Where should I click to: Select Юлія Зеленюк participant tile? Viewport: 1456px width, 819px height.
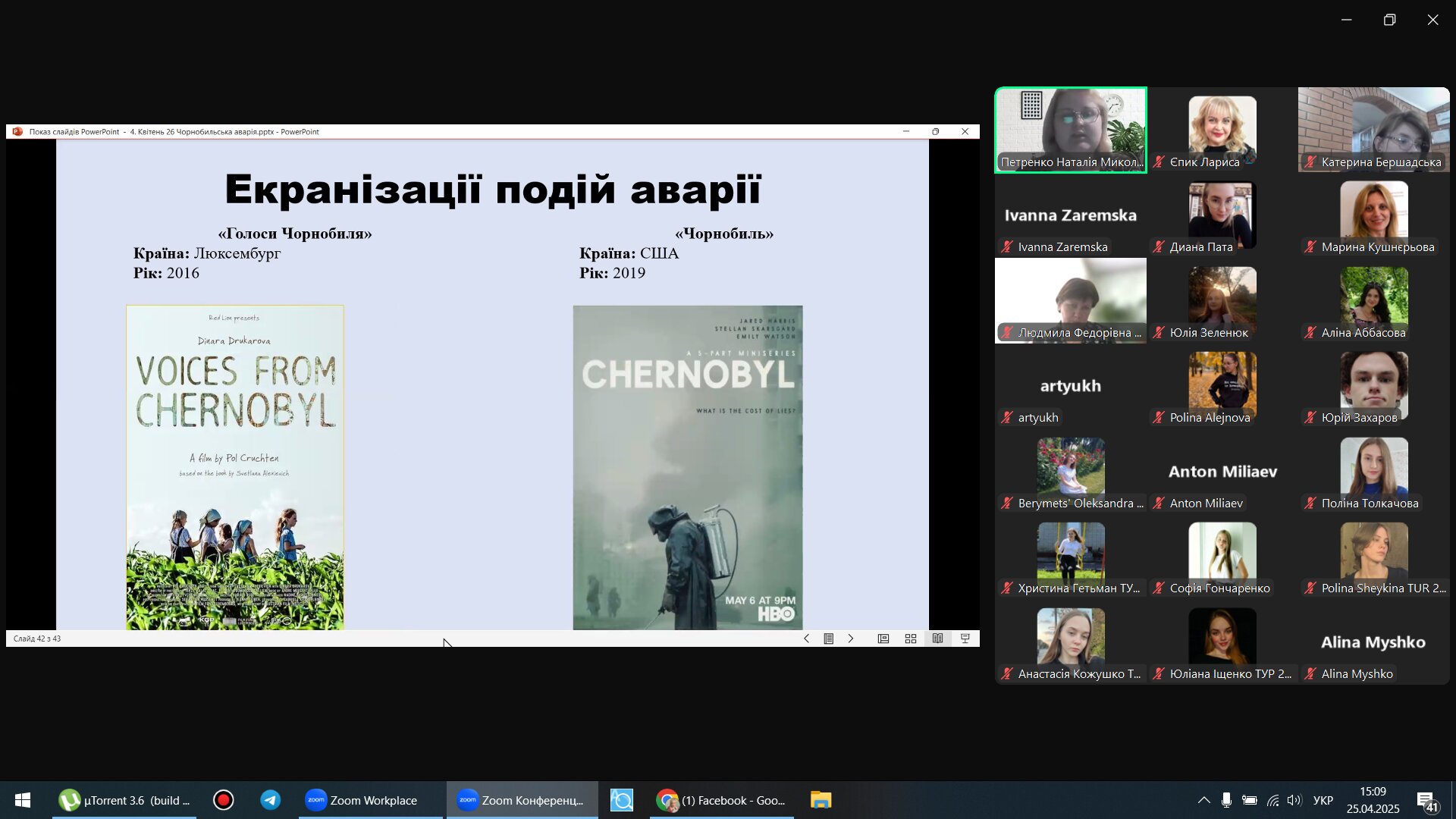click(x=1222, y=300)
